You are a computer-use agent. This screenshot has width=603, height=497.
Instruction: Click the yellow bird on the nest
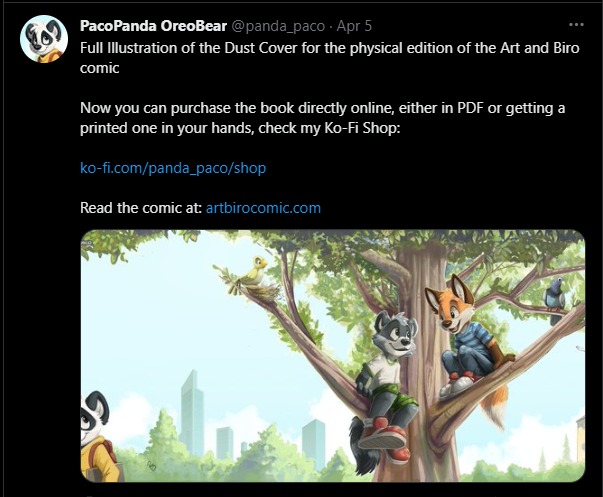point(255,272)
